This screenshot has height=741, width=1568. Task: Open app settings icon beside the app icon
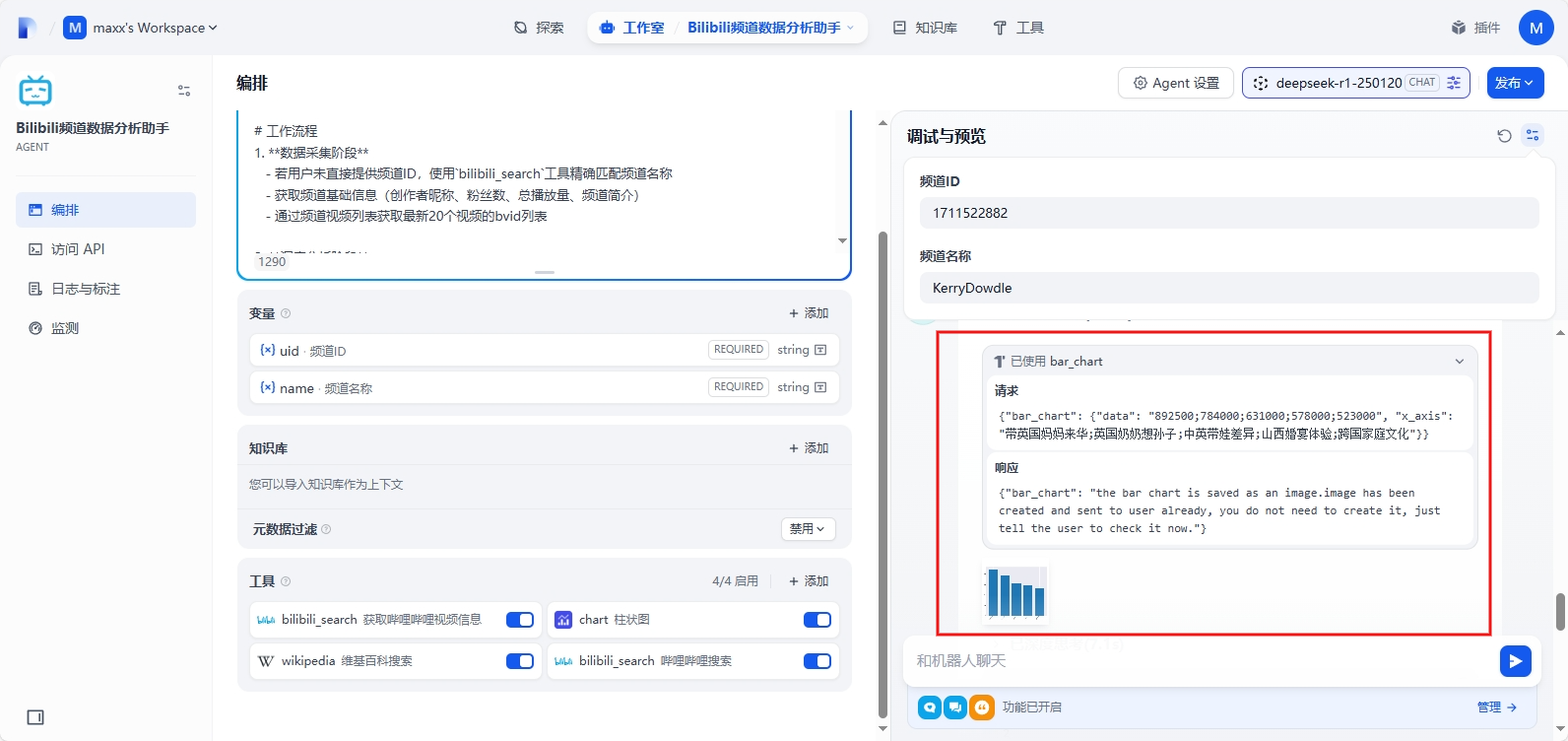[x=184, y=91]
